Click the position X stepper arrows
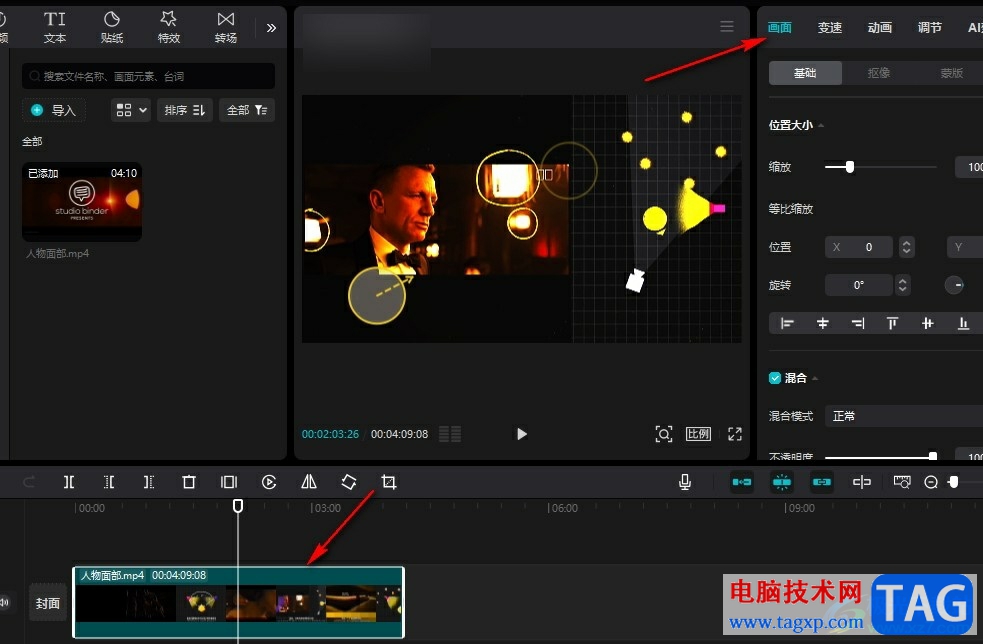983x644 pixels. coord(906,247)
